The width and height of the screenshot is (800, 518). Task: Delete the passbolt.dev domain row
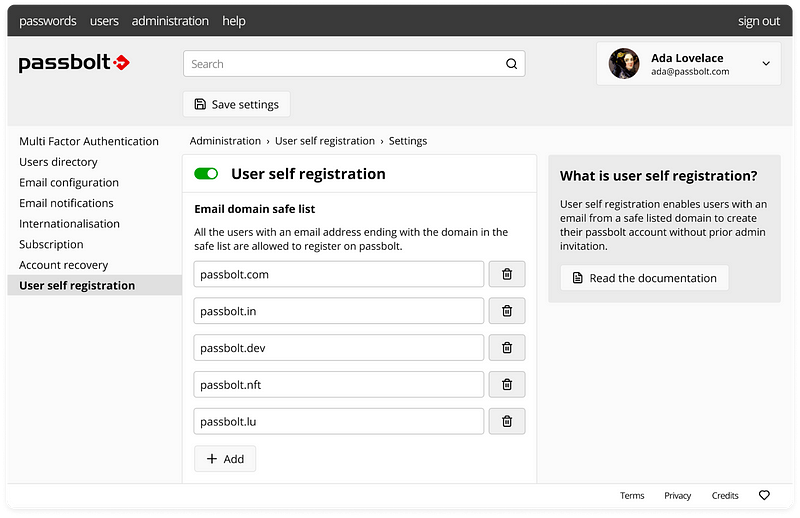(507, 348)
